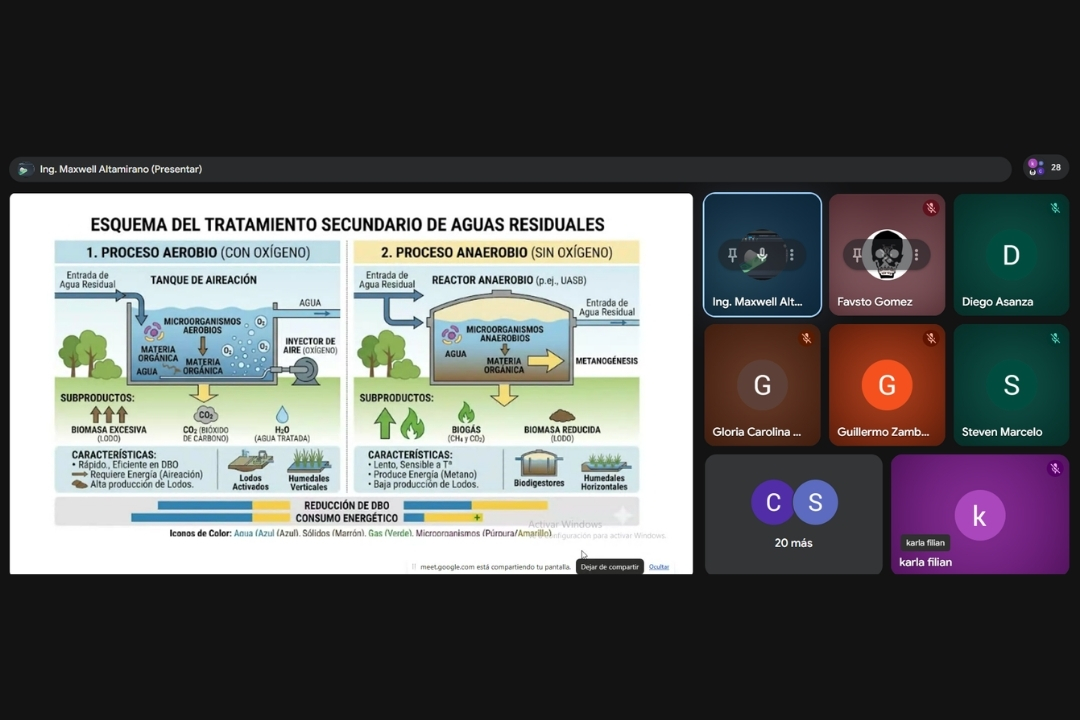This screenshot has width=1080, height=720.
Task: Click the METANOGÉNESIS label
Action: point(606,360)
